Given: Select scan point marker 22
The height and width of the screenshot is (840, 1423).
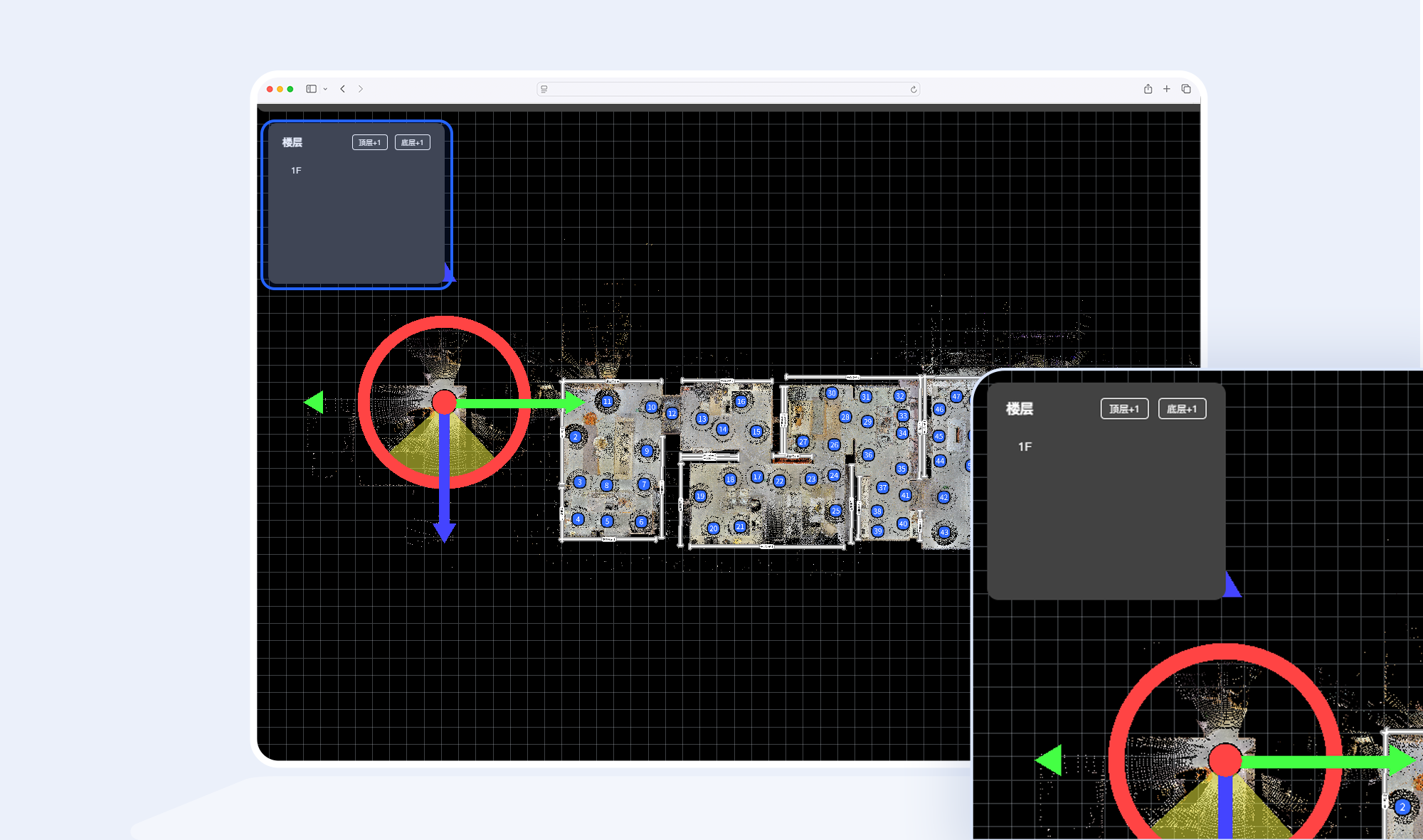Looking at the screenshot, I should [x=779, y=481].
